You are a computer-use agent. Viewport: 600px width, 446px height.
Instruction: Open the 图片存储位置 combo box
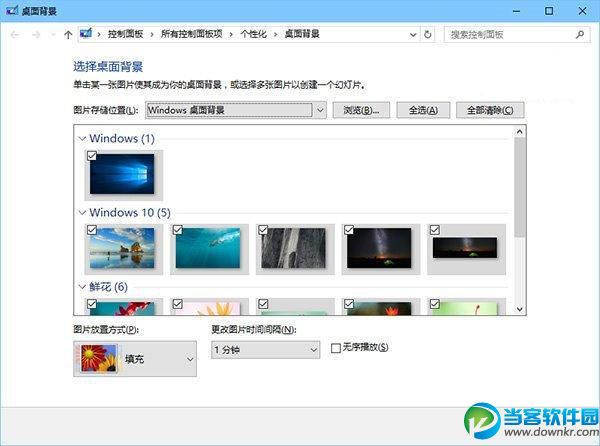point(236,110)
